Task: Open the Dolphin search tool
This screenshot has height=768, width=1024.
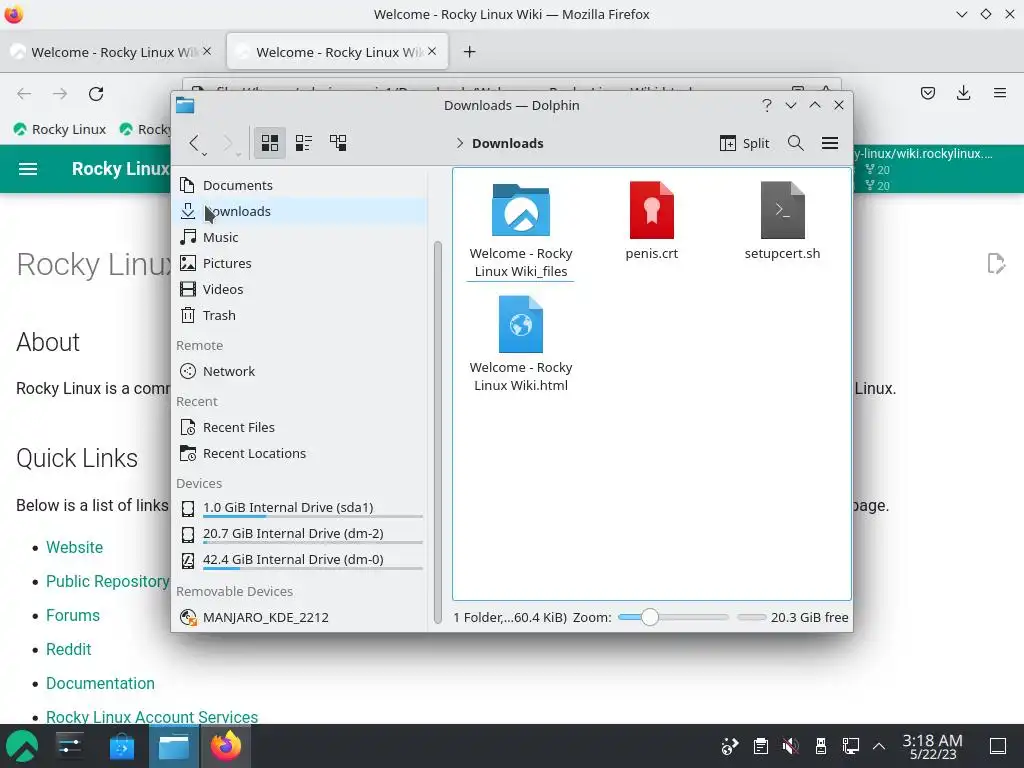Action: click(x=795, y=143)
